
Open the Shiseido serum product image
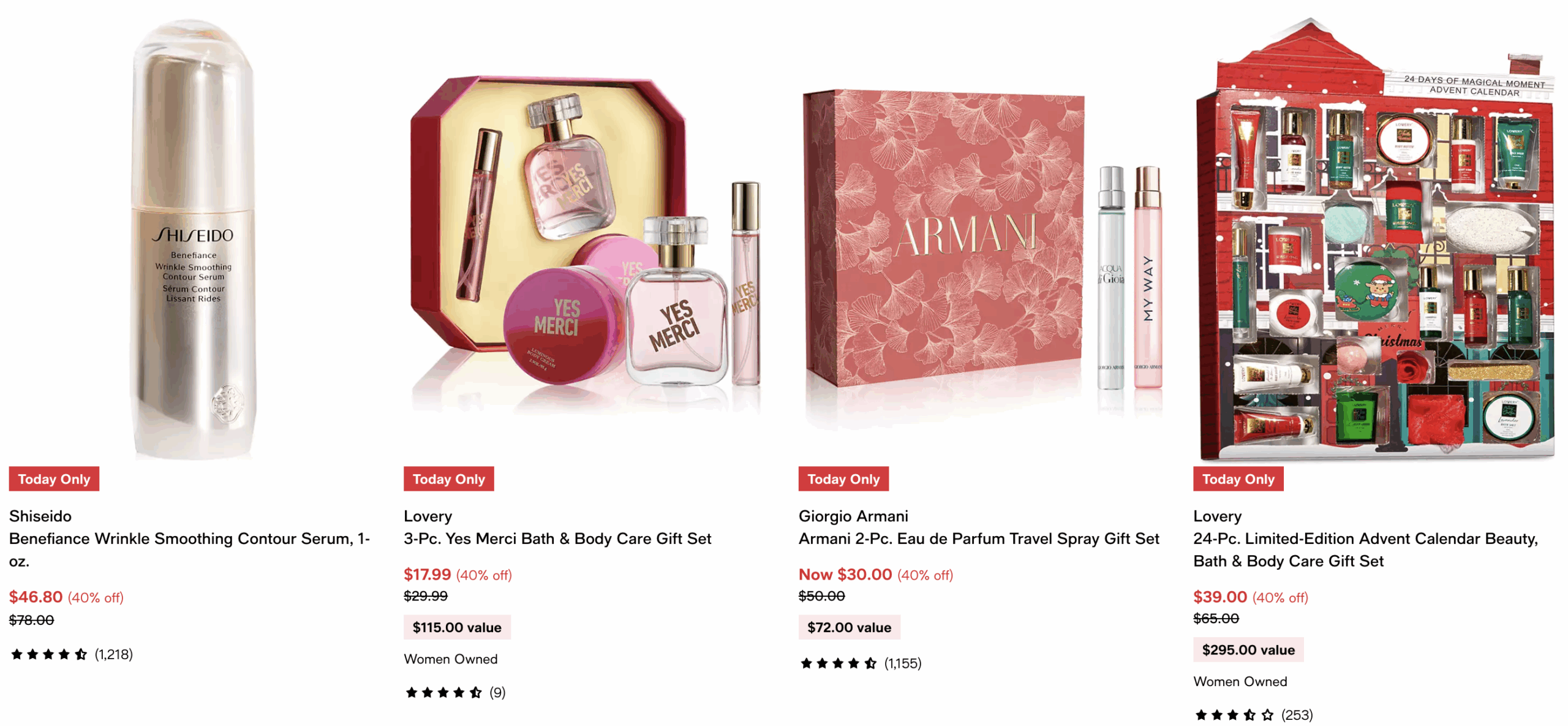tap(193, 239)
